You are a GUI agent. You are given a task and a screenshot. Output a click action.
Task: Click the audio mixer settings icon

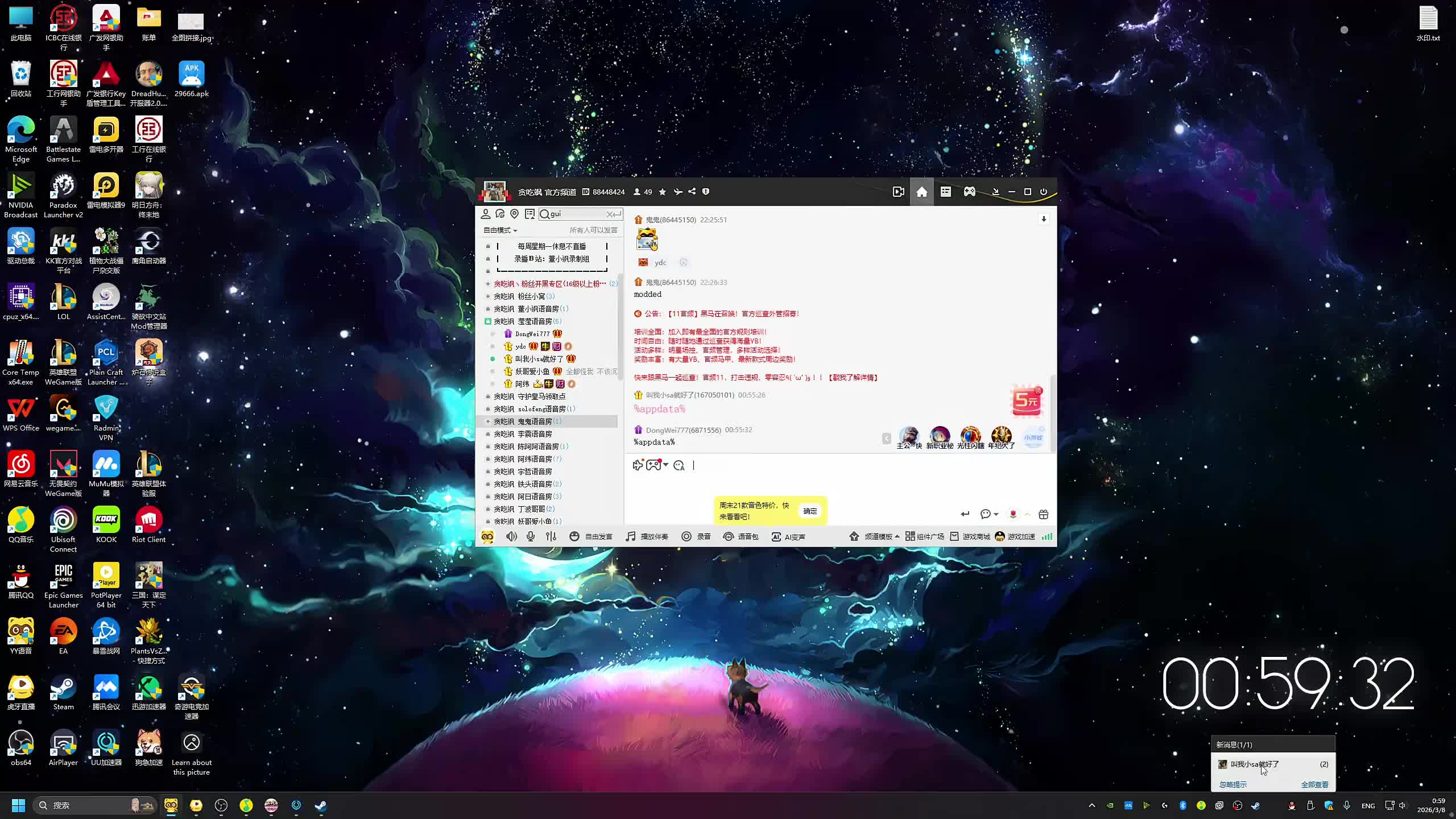click(551, 536)
